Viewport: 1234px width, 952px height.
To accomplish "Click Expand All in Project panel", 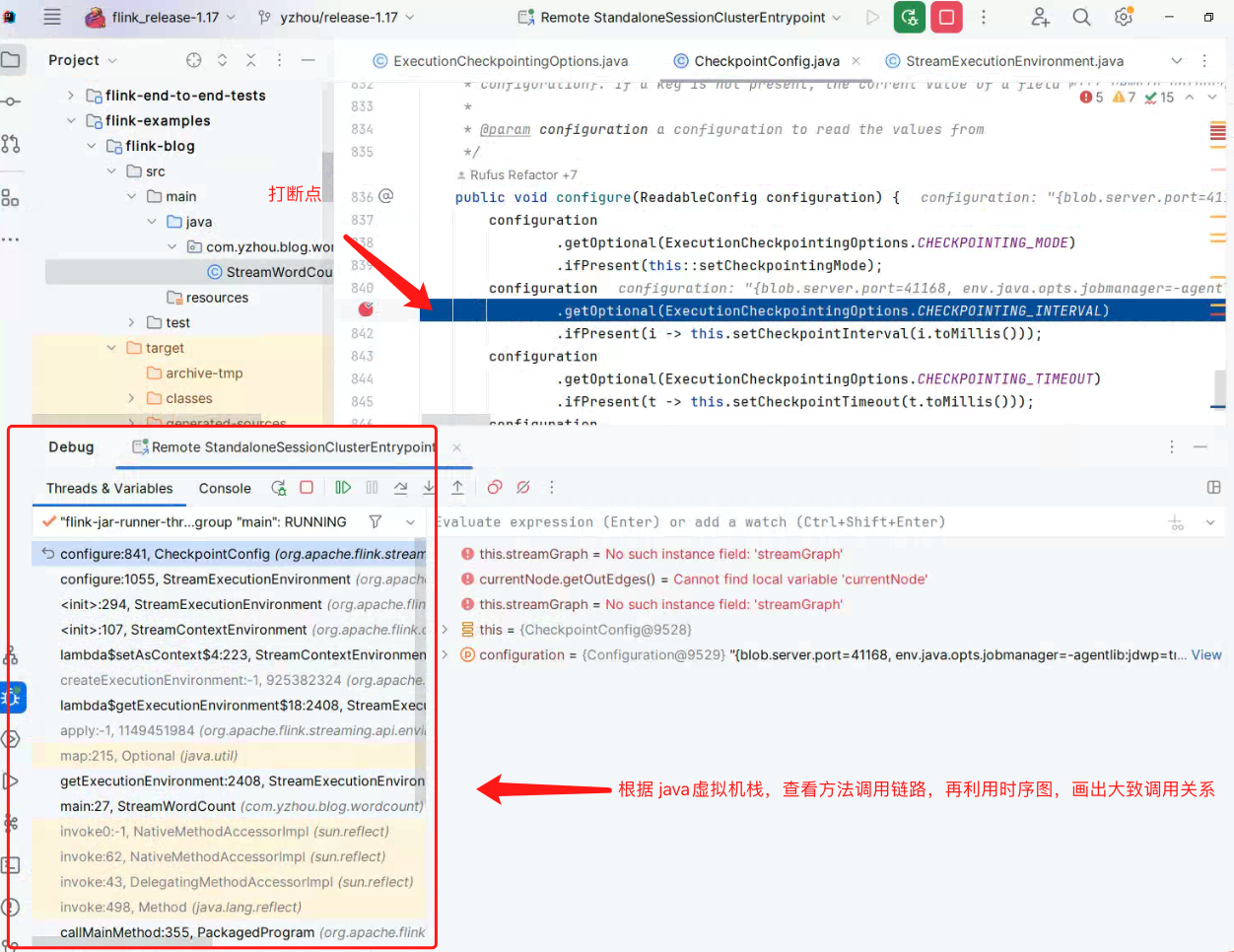I will click(222, 60).
